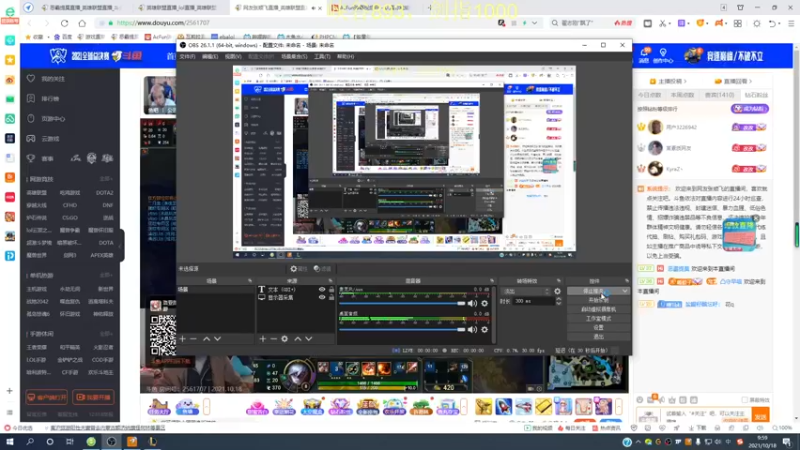Click Settings button in OBS controls

point(598,328)
